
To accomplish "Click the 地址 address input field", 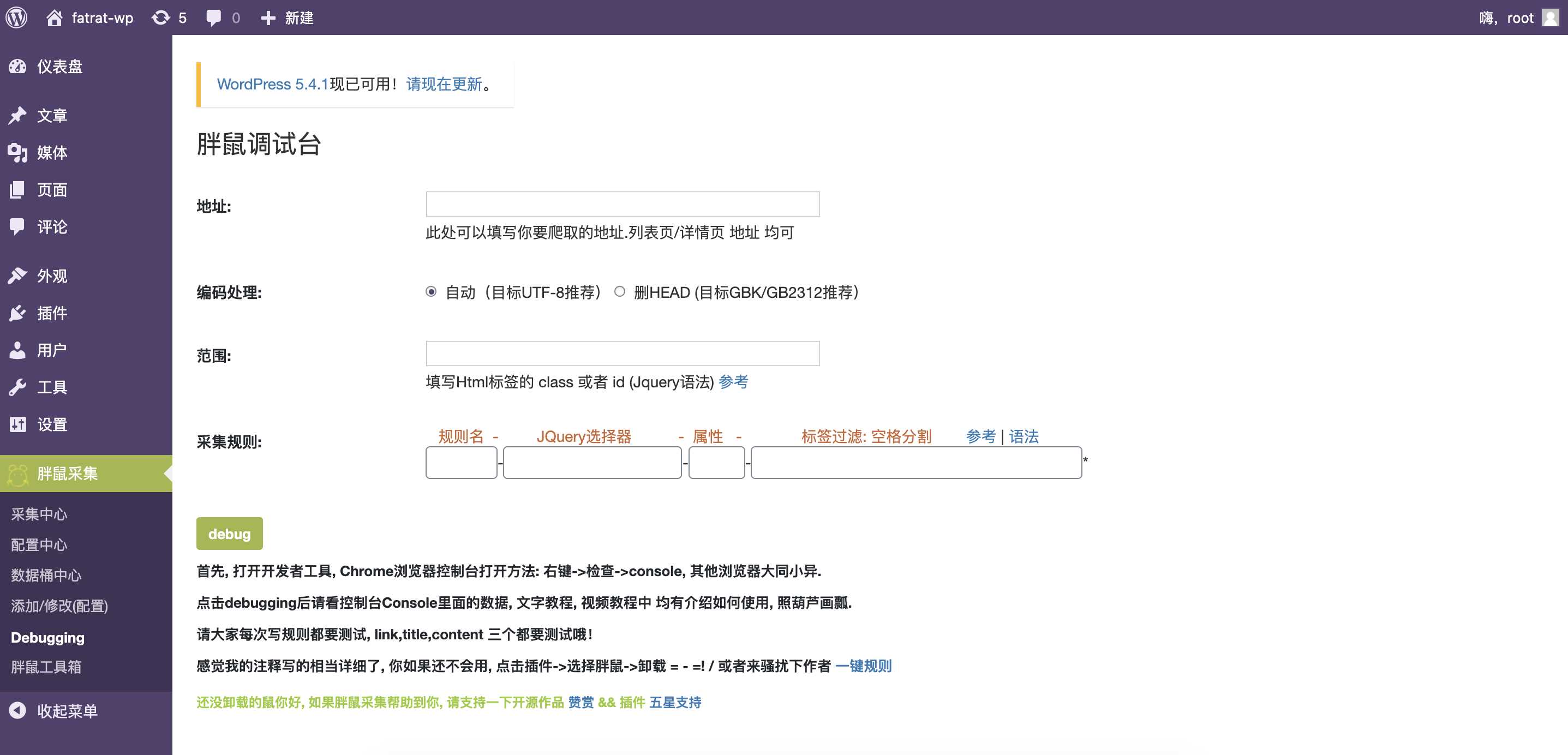I will pos(621,204).
